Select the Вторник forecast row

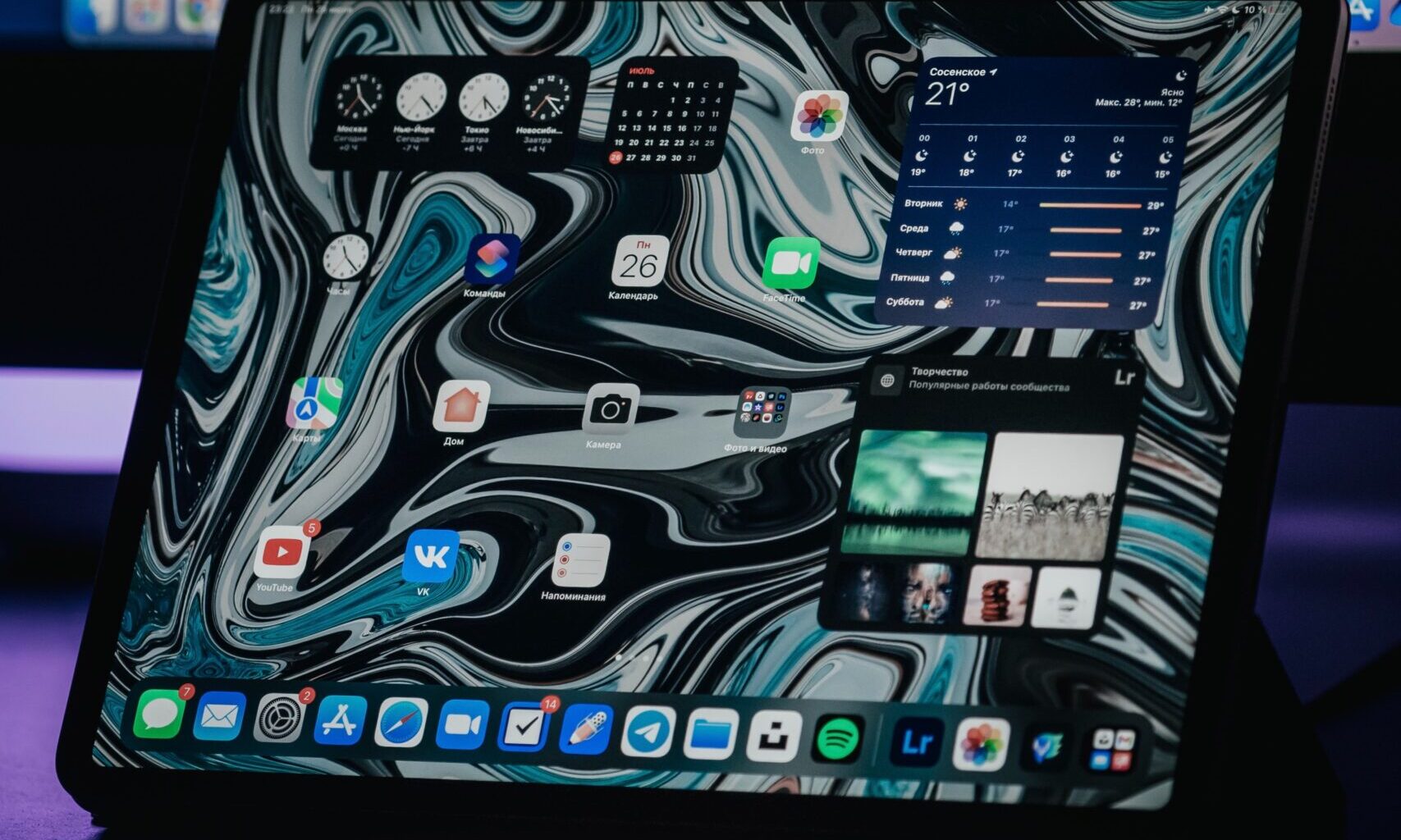point(1033,204)
